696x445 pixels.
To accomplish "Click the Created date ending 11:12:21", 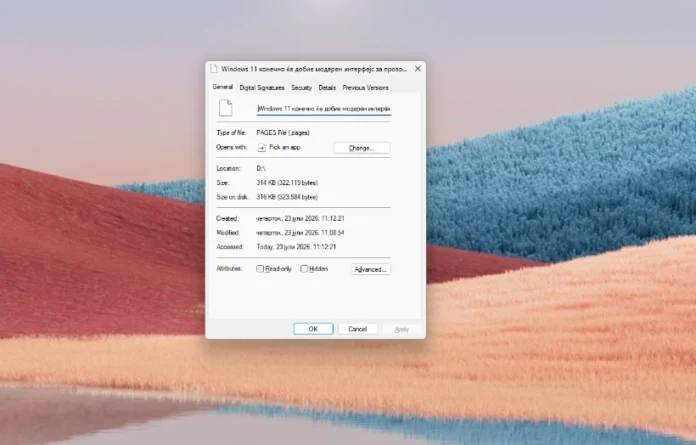I will pyautogui.click(x=300, y=218).
